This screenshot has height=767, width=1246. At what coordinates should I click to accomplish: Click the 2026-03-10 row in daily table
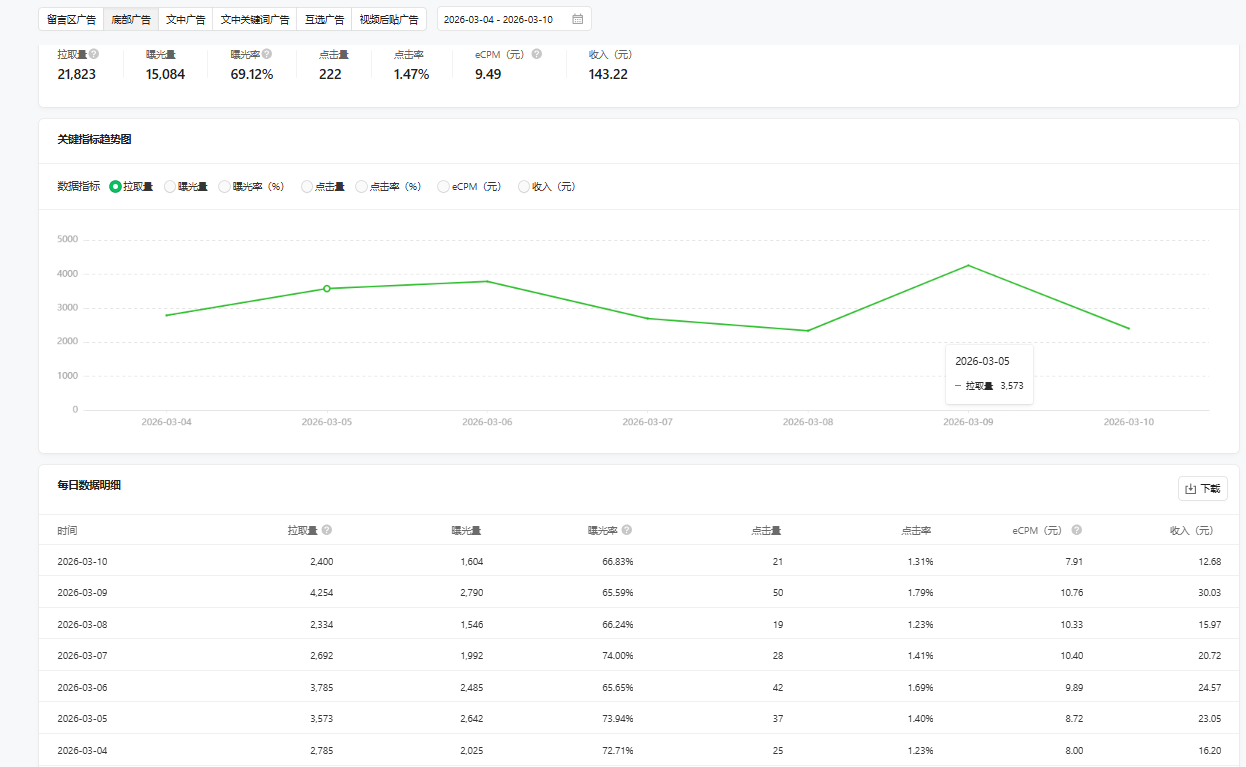point(640,561)
